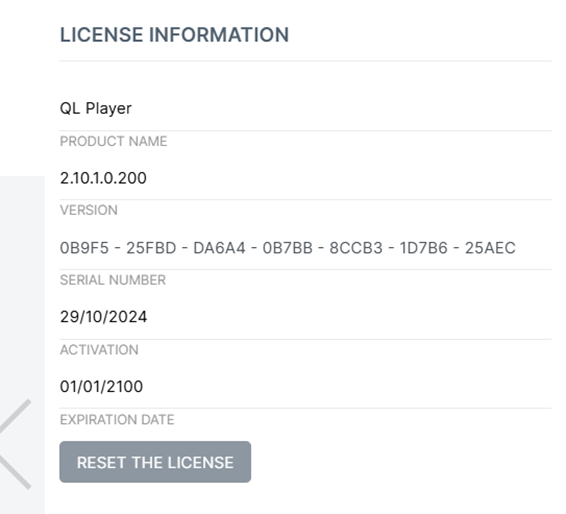The height and width of the screenshot is (514, 566).
Task: Click the serial segment 0B9F5
Action: click(x=84, y=248)
